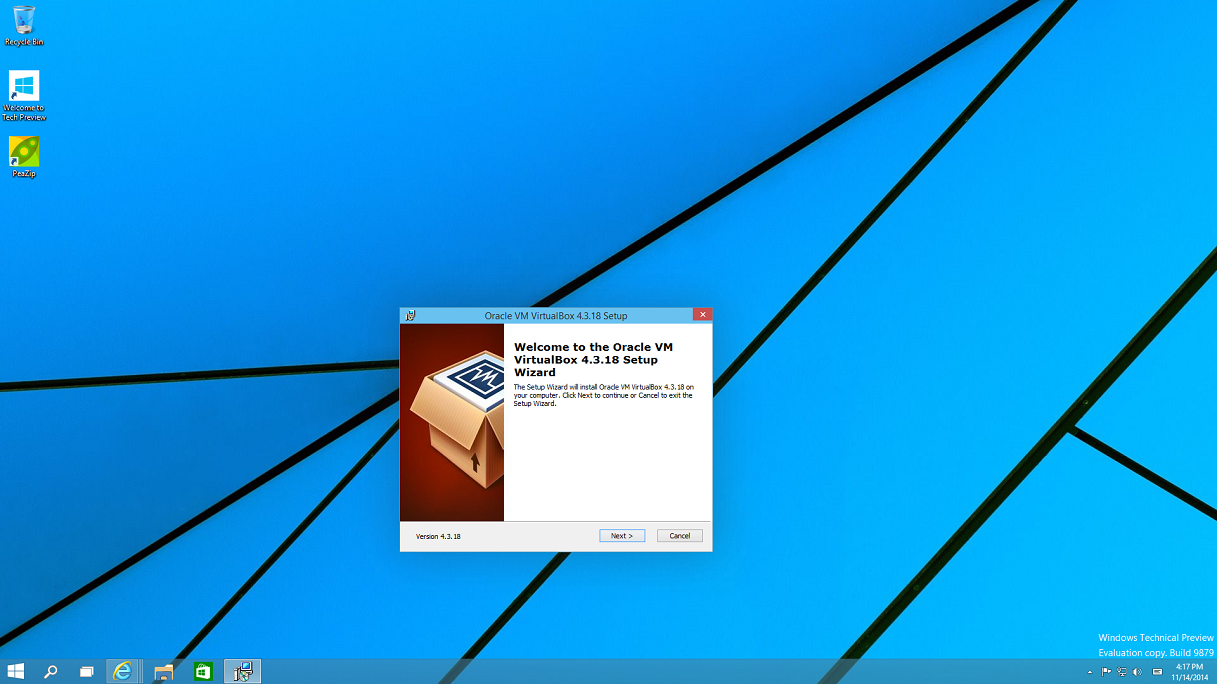Image resolution: width=1217 pixels, height=684 pixels.
Task: Cancel the VirtualBox setup wizard
Action: (679, 536)
